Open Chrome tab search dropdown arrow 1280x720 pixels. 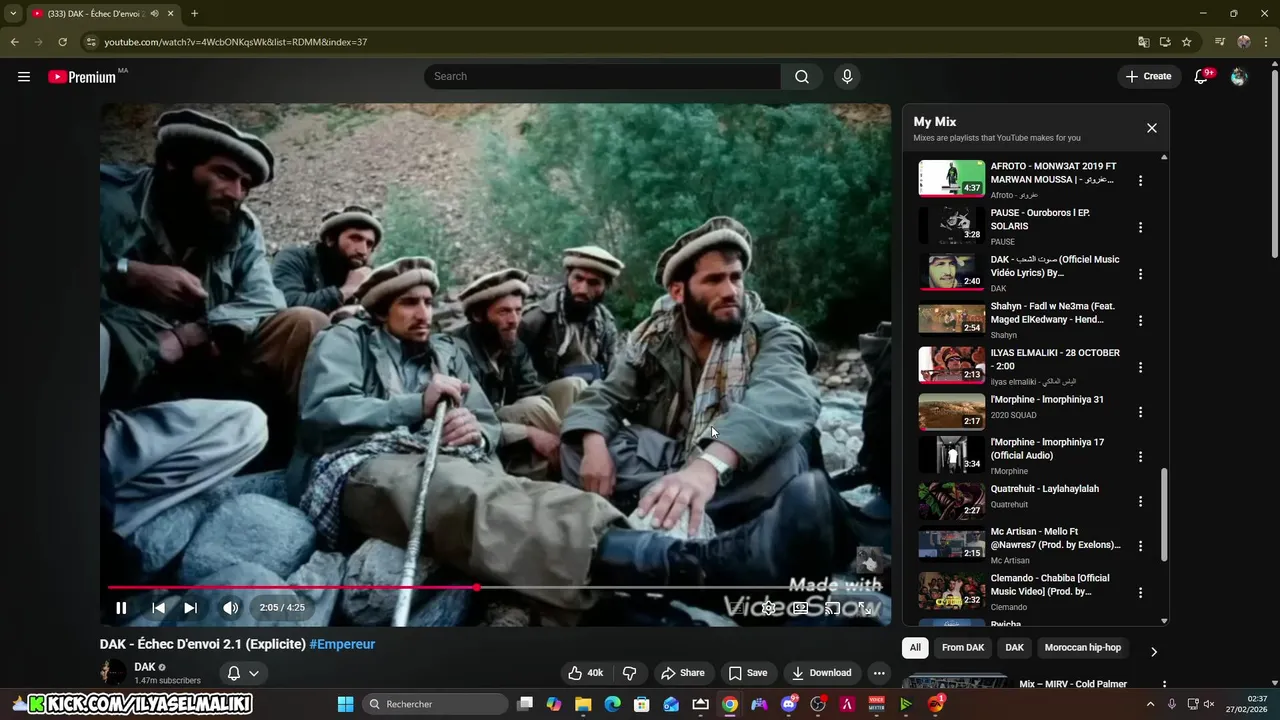13,13
